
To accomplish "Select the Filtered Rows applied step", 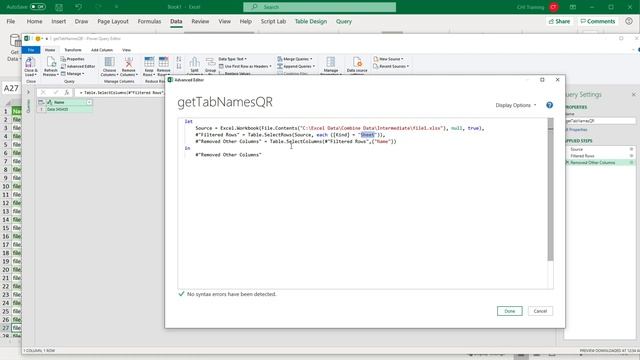I will click(x=582, y=156).
